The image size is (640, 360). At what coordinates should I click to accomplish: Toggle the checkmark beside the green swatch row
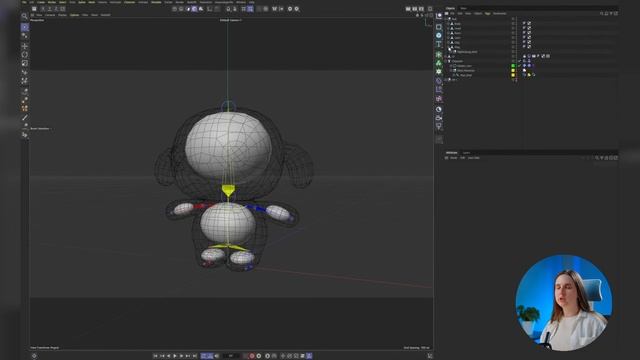click(520, 66)
